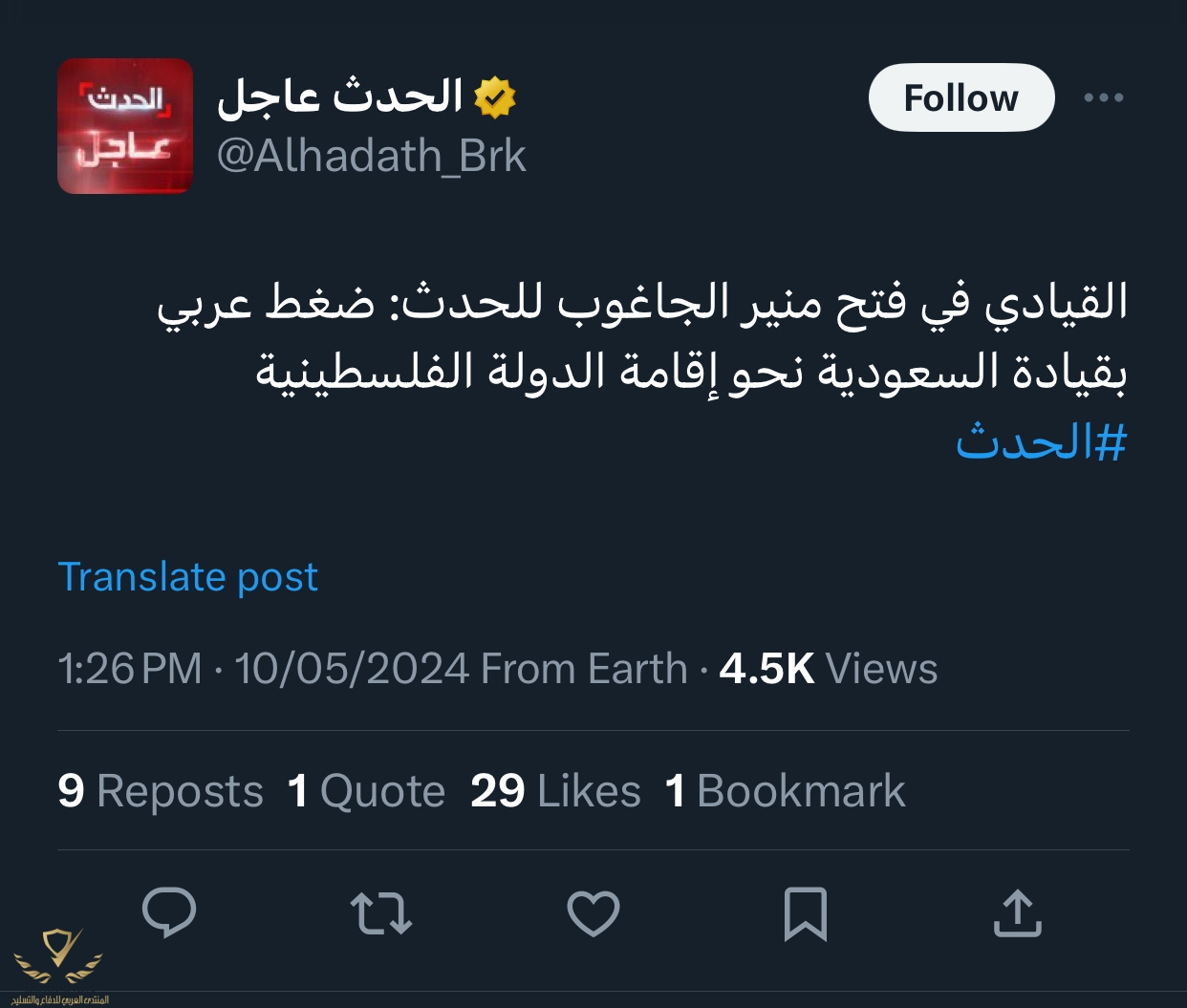
Task: Click the 1:26 PM timestamp
Action: point(130,669)
